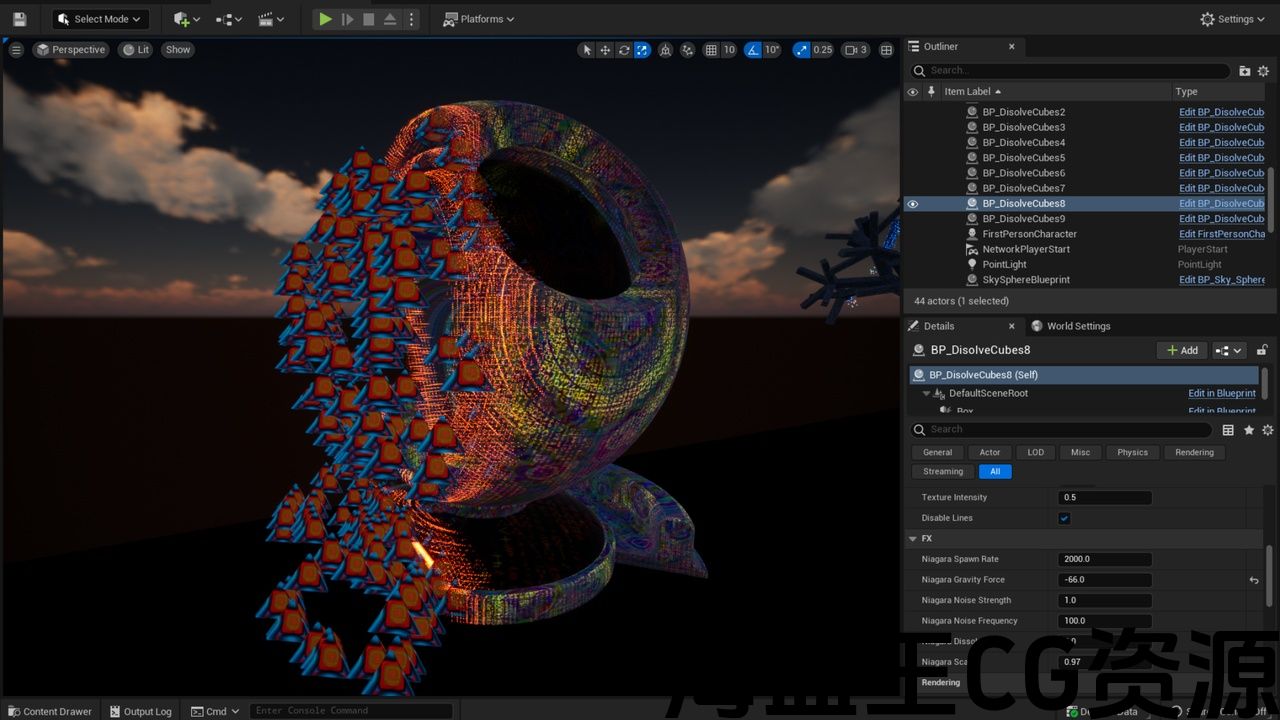
Task: Toggle visibility eye of BP_DisolveCubes8
Action: [x=912, y=204]
